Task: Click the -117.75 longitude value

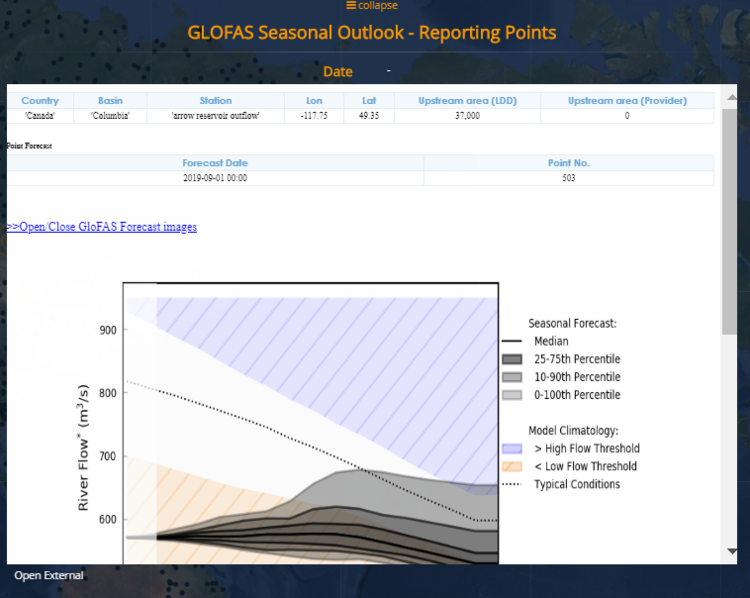Action: click(x=314, y=116)
